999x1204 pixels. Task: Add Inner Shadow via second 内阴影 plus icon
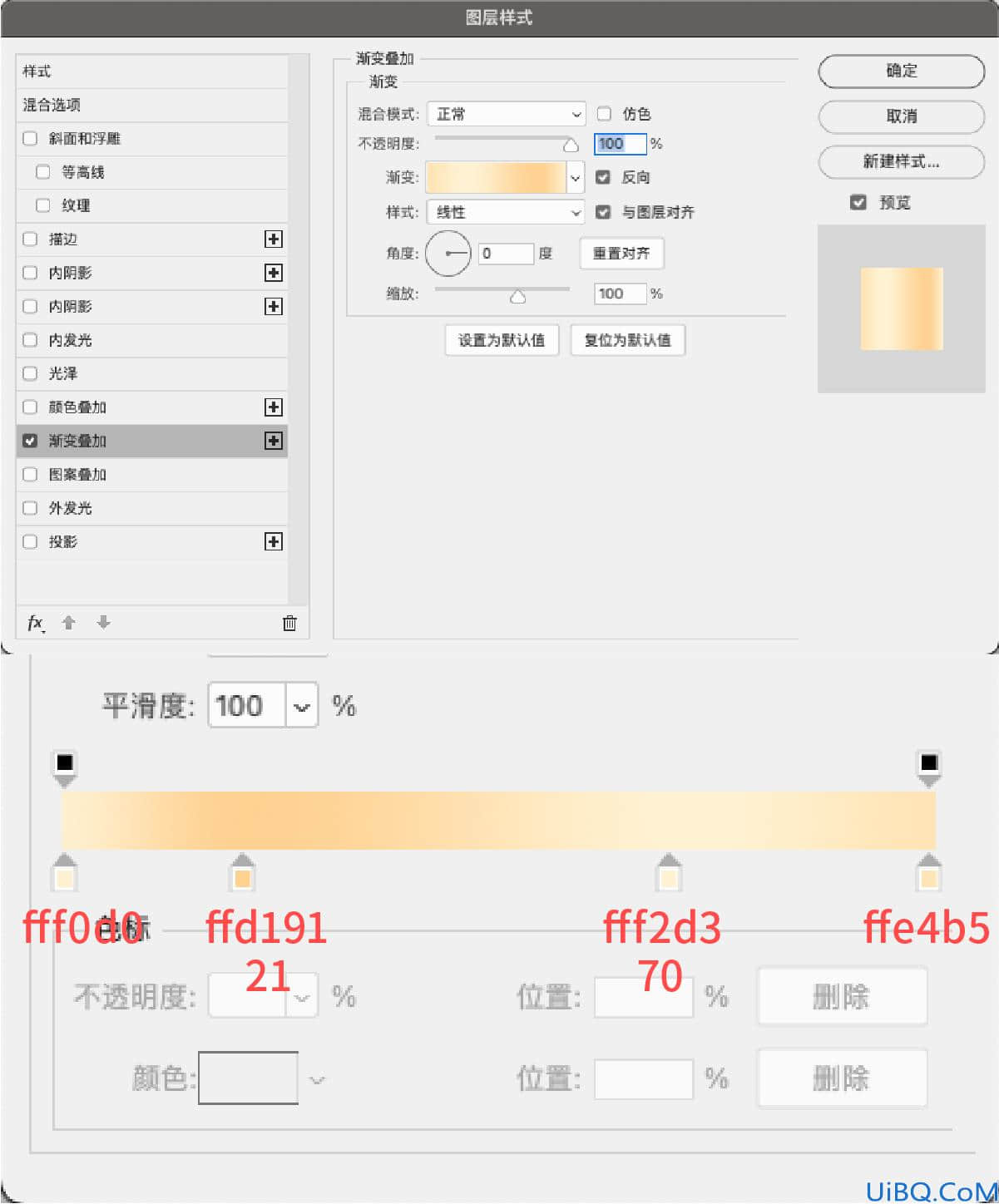273,307
